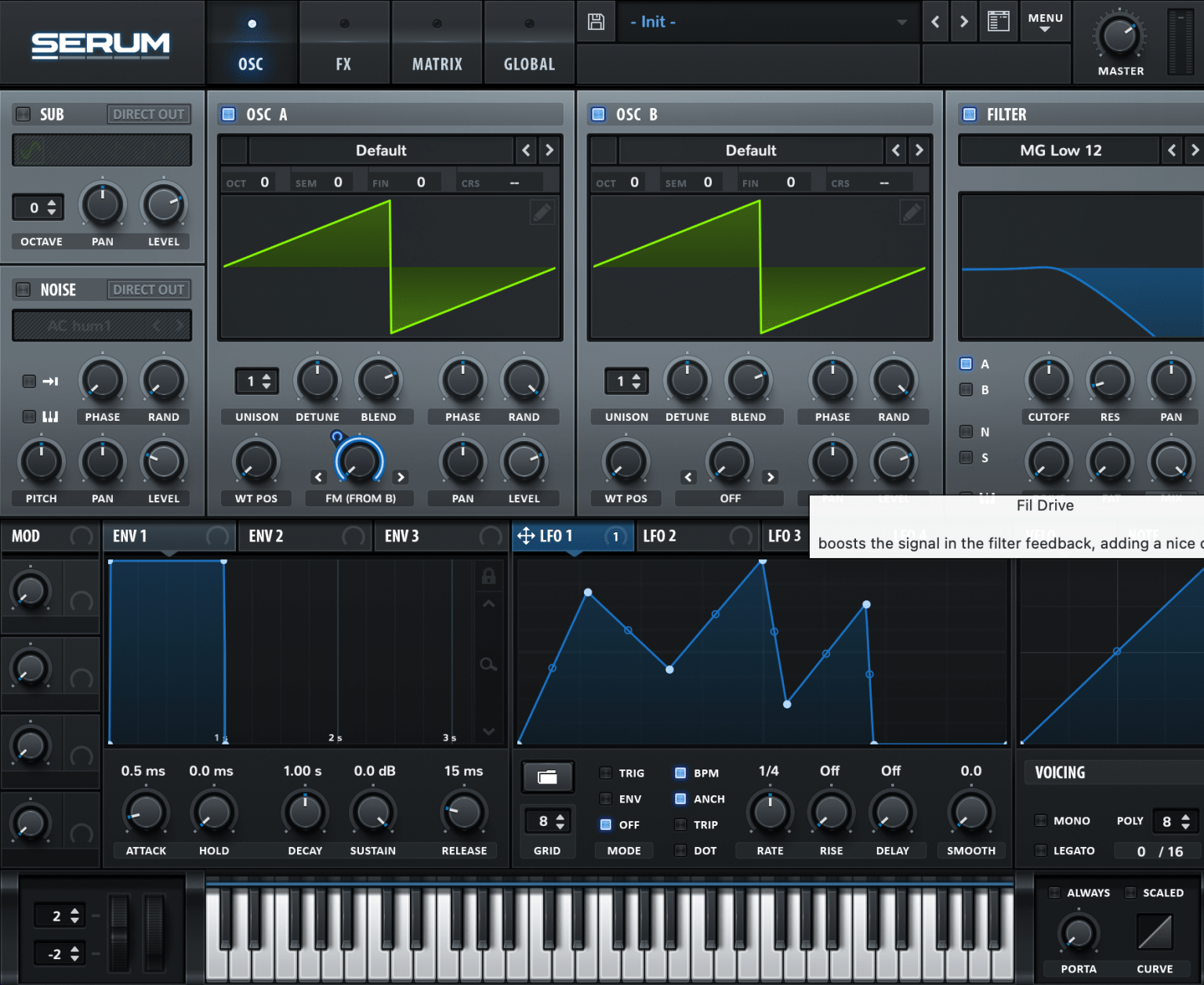Open the LFO shape load folder icon
The image size is (1204, 985).
[x=547, y=777]
